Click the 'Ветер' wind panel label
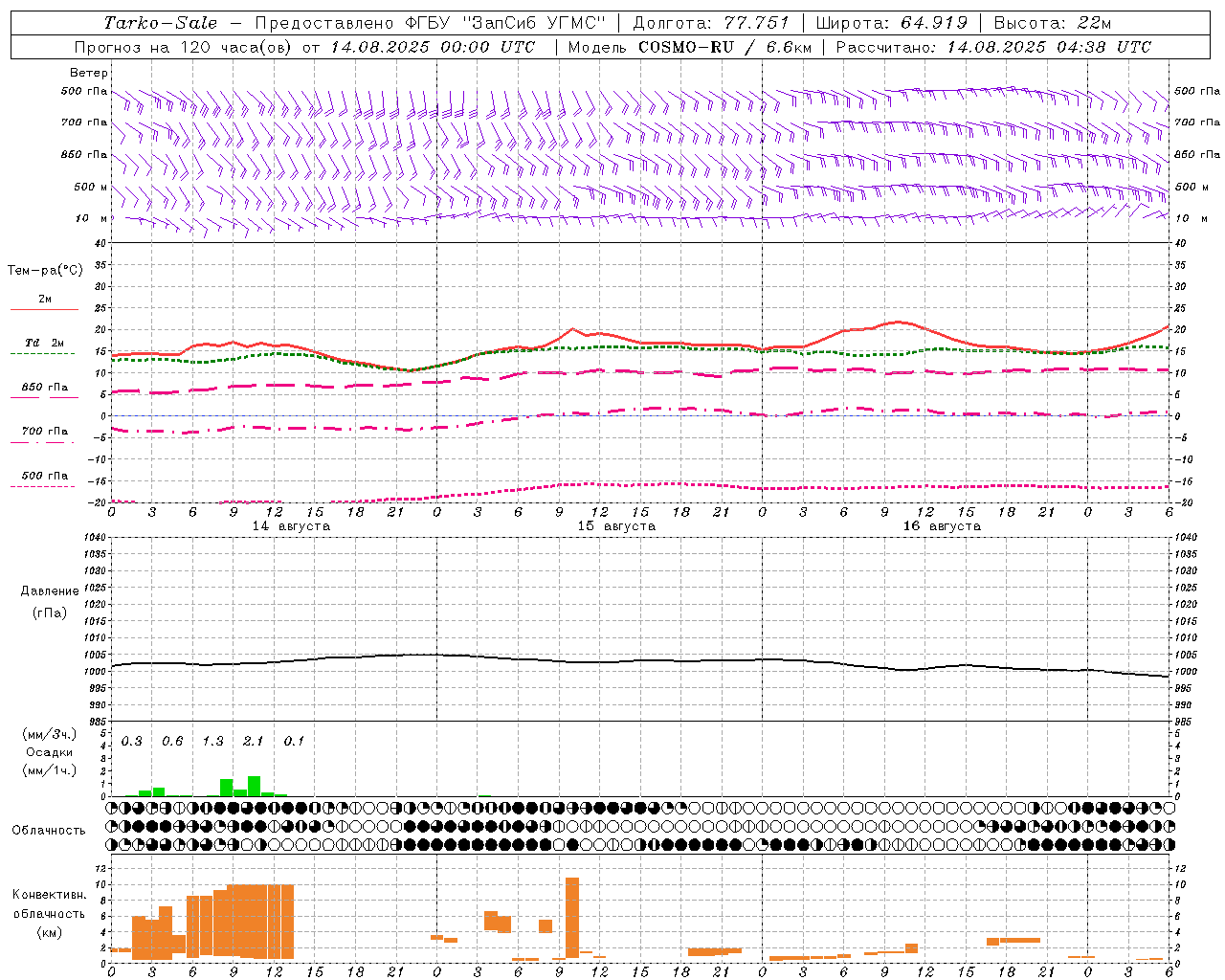Viewport: 1225px width, 980px height. click(x=89, y=73)
